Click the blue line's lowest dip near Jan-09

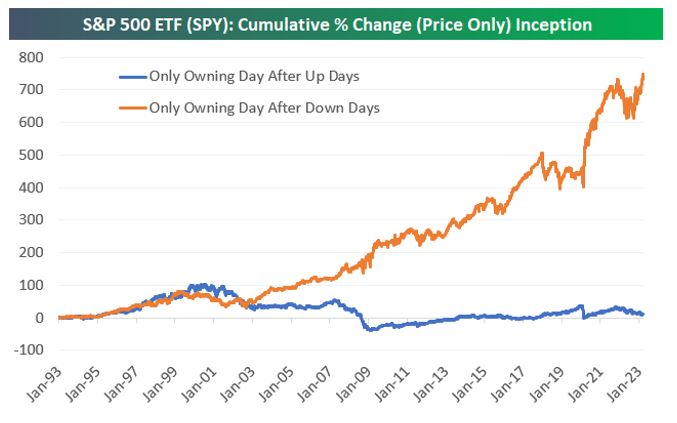[x=369, y=329]
